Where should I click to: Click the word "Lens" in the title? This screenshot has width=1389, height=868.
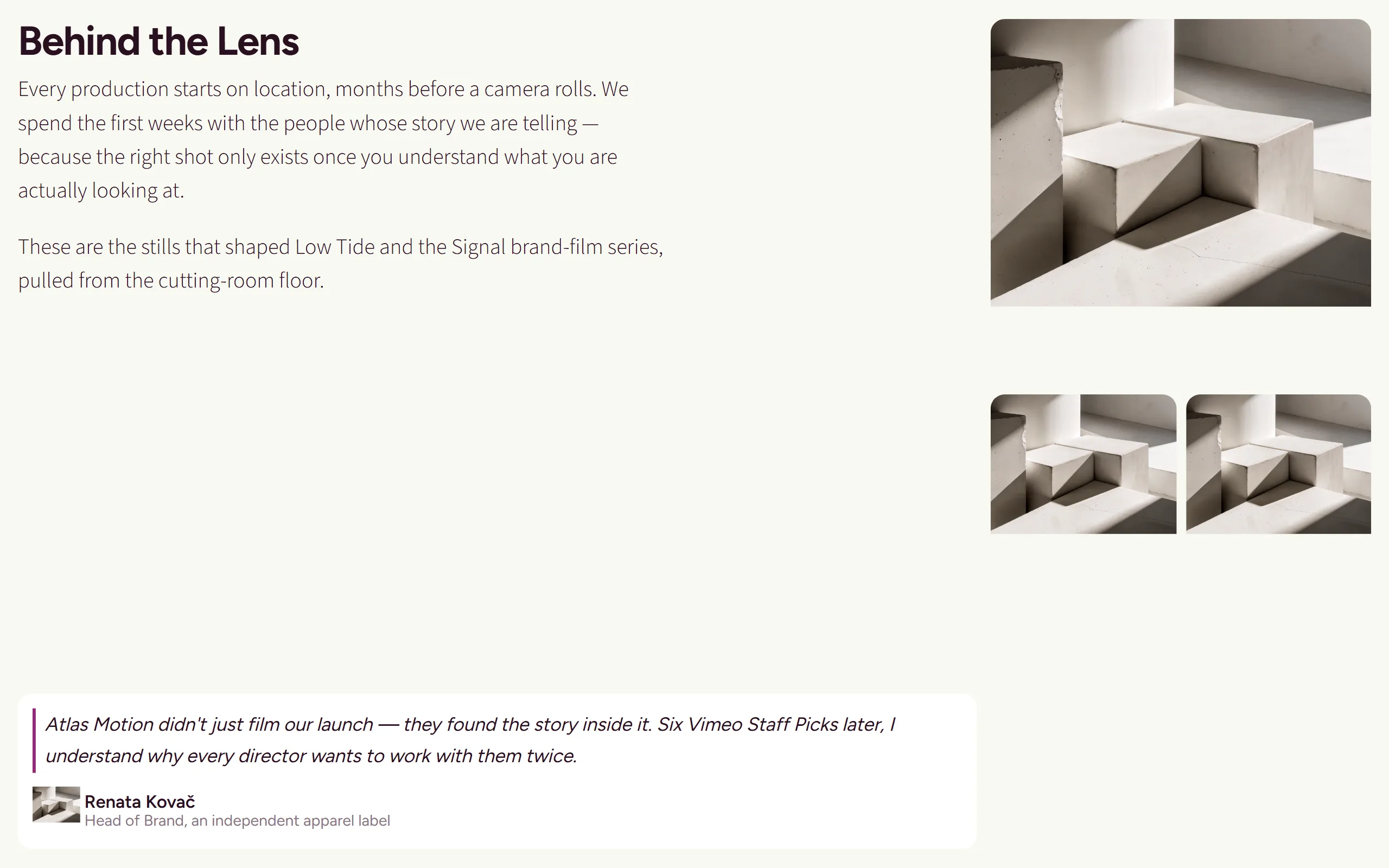click(x=258, y=41)
